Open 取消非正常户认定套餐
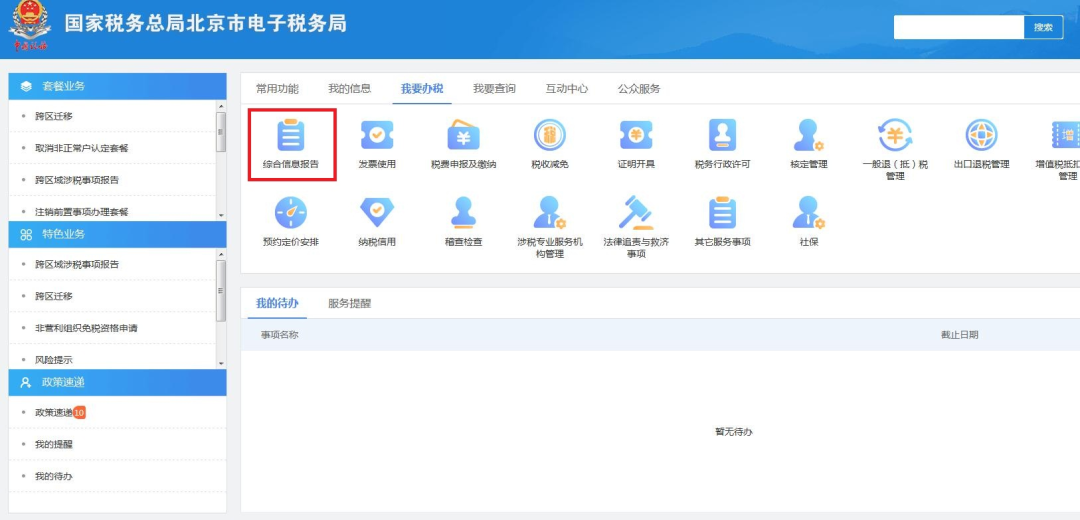Screen dimensions: 1080x520 (x=82, y=148)
